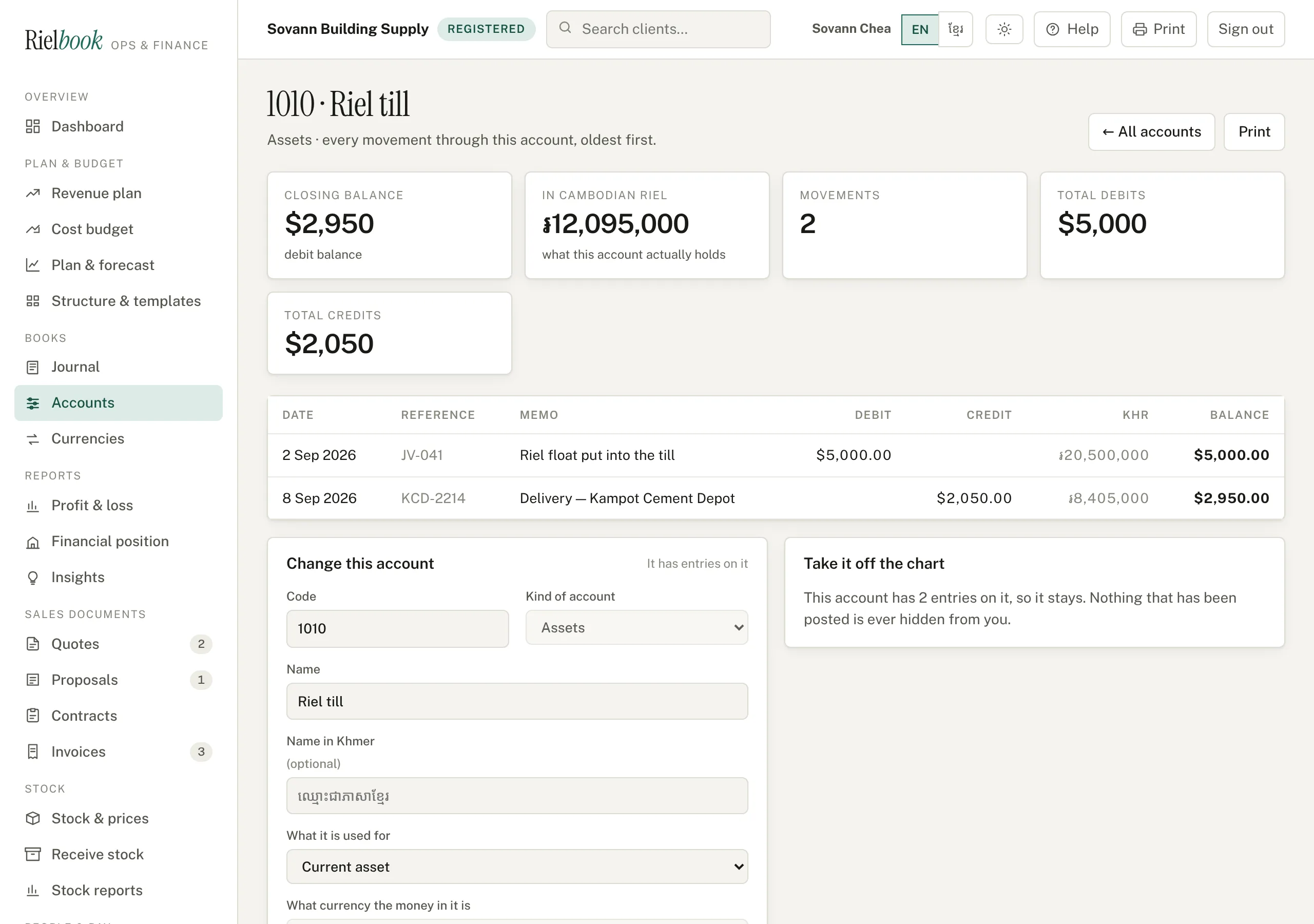Click the Contracts clipboard icon

(x=33, y=716)
